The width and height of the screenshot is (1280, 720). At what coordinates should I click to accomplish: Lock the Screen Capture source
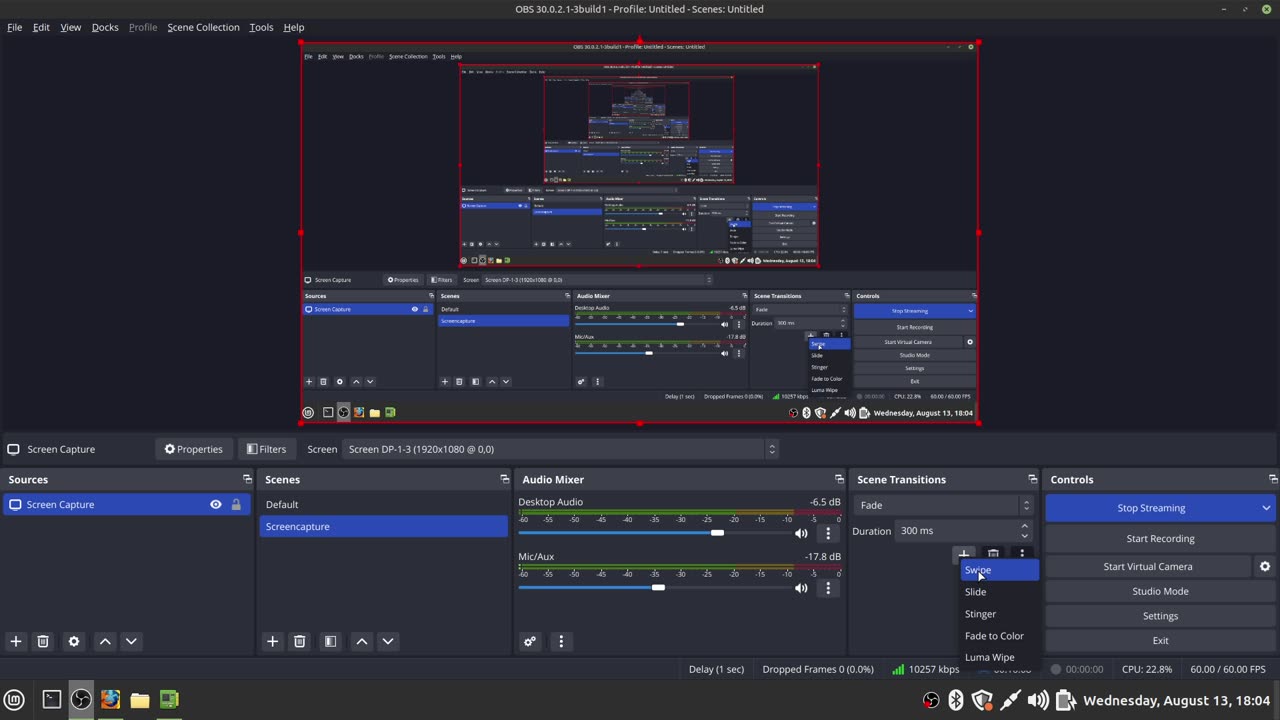point(236,505)
